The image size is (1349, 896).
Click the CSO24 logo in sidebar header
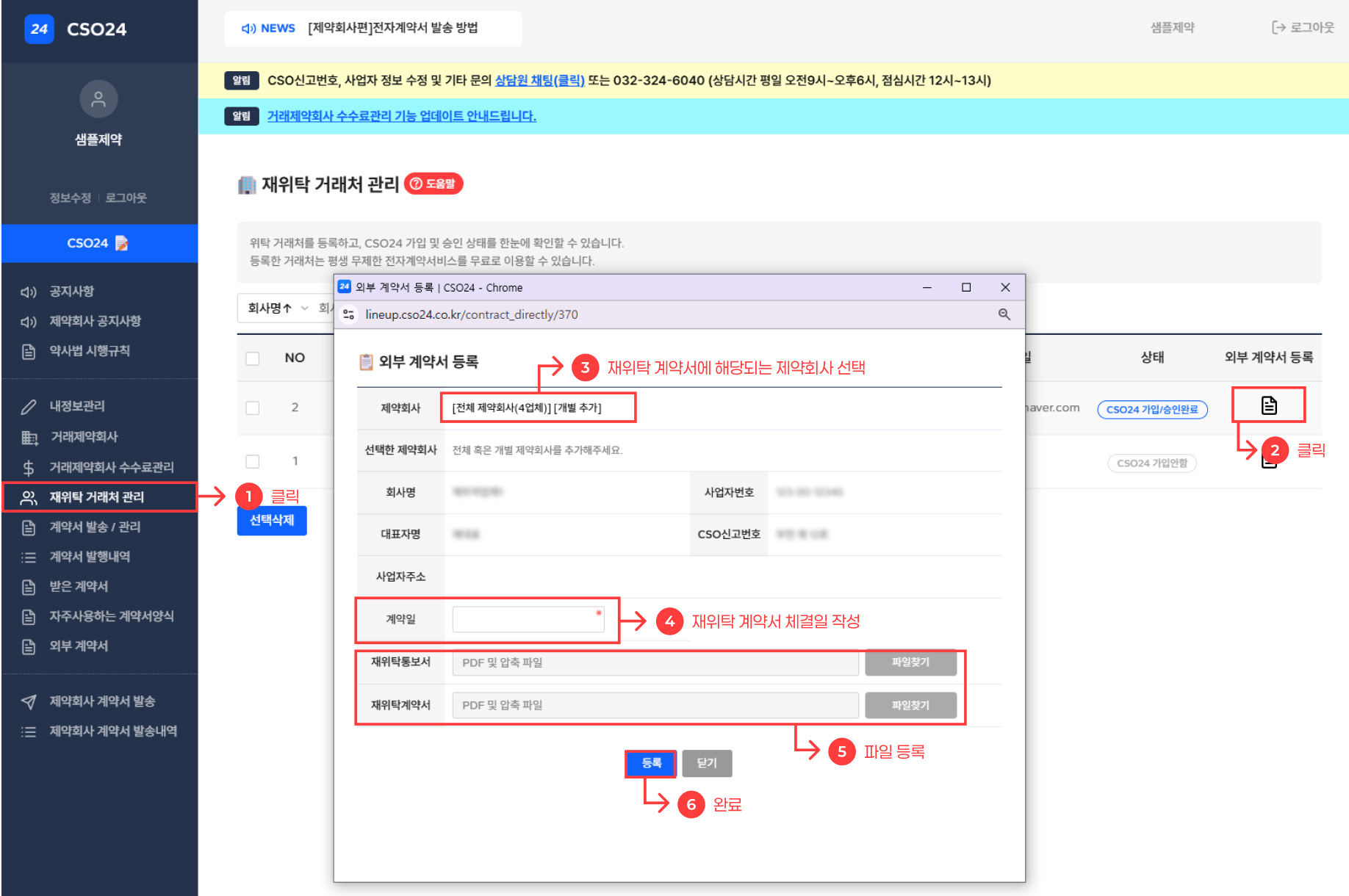point(76,29)
